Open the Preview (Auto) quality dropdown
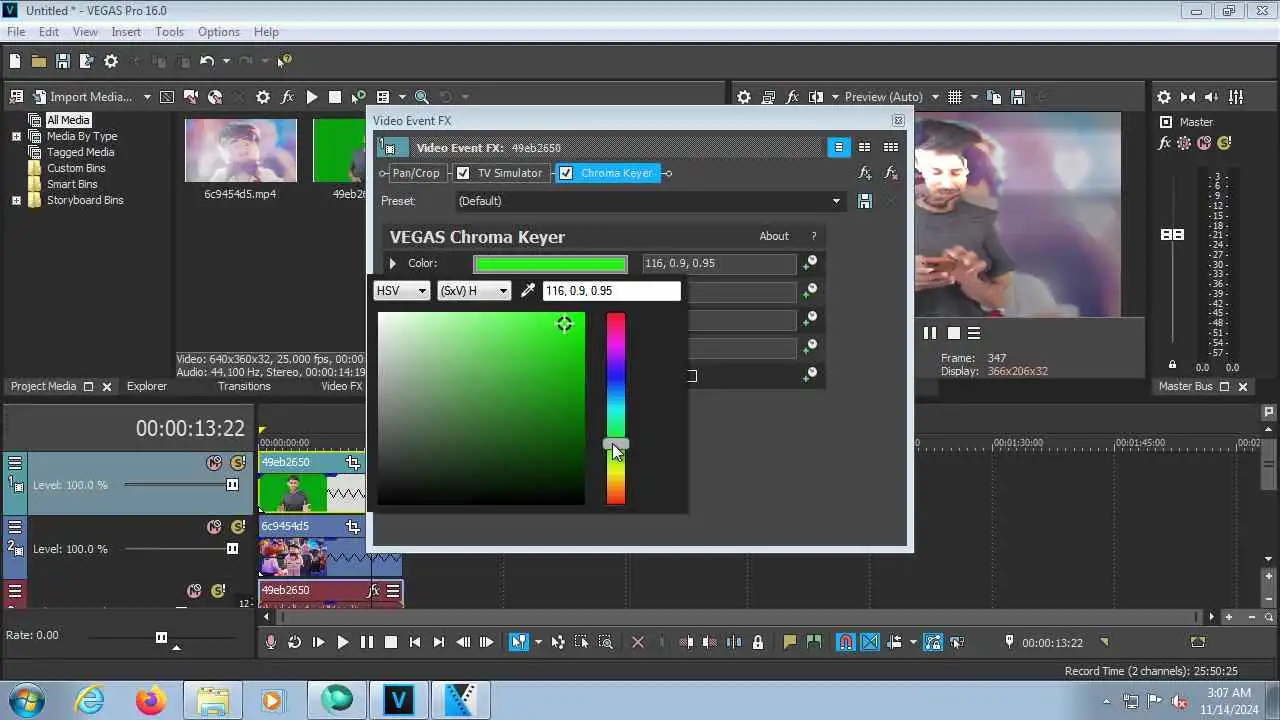 point(892,97)
